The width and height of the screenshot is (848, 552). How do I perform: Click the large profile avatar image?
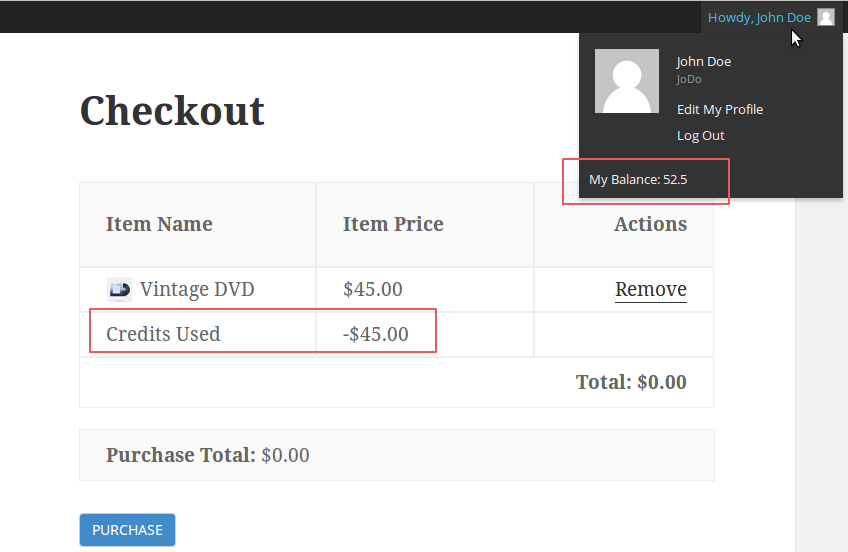627,81
